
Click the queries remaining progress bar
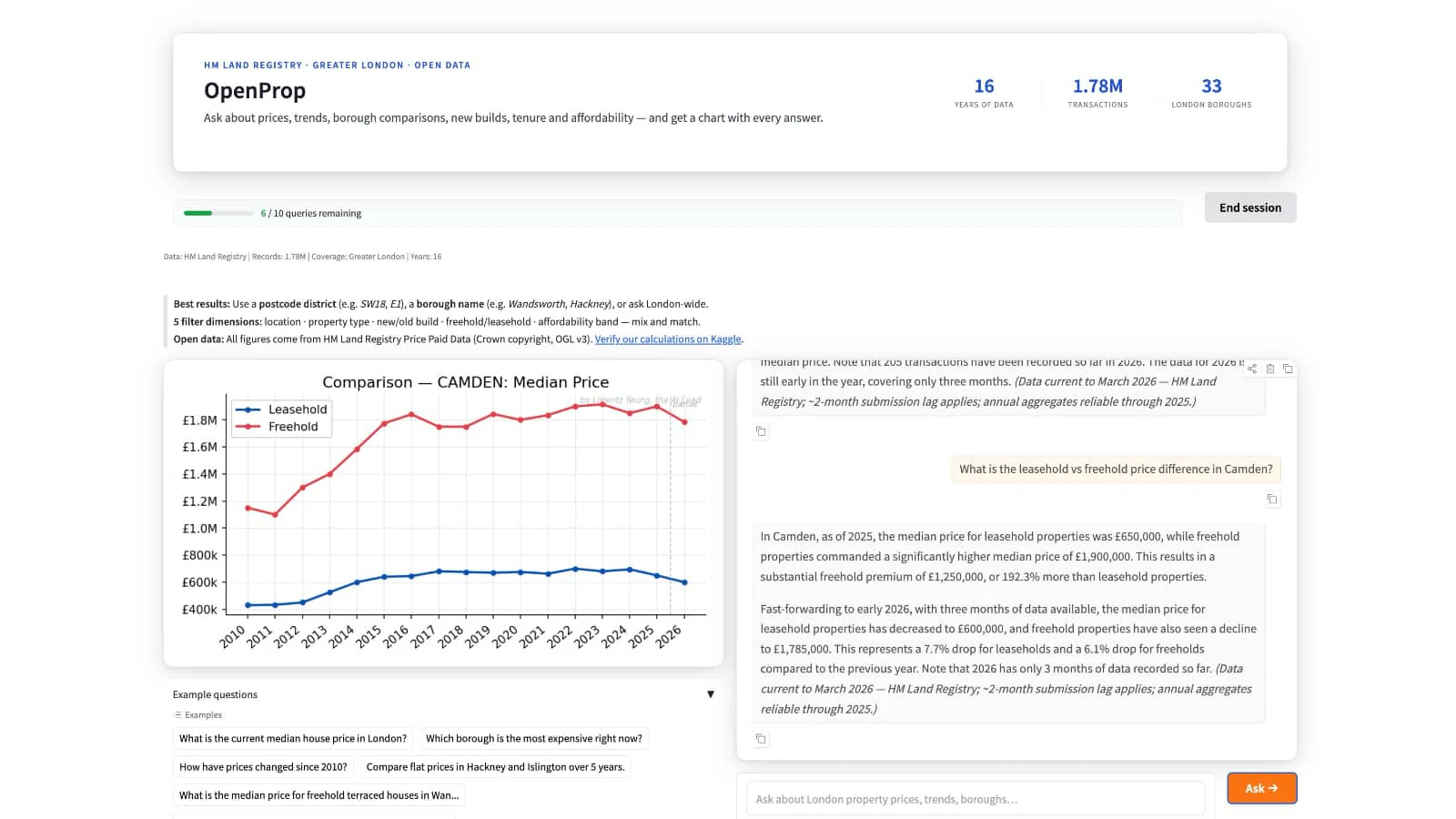(x=218, y=213)
